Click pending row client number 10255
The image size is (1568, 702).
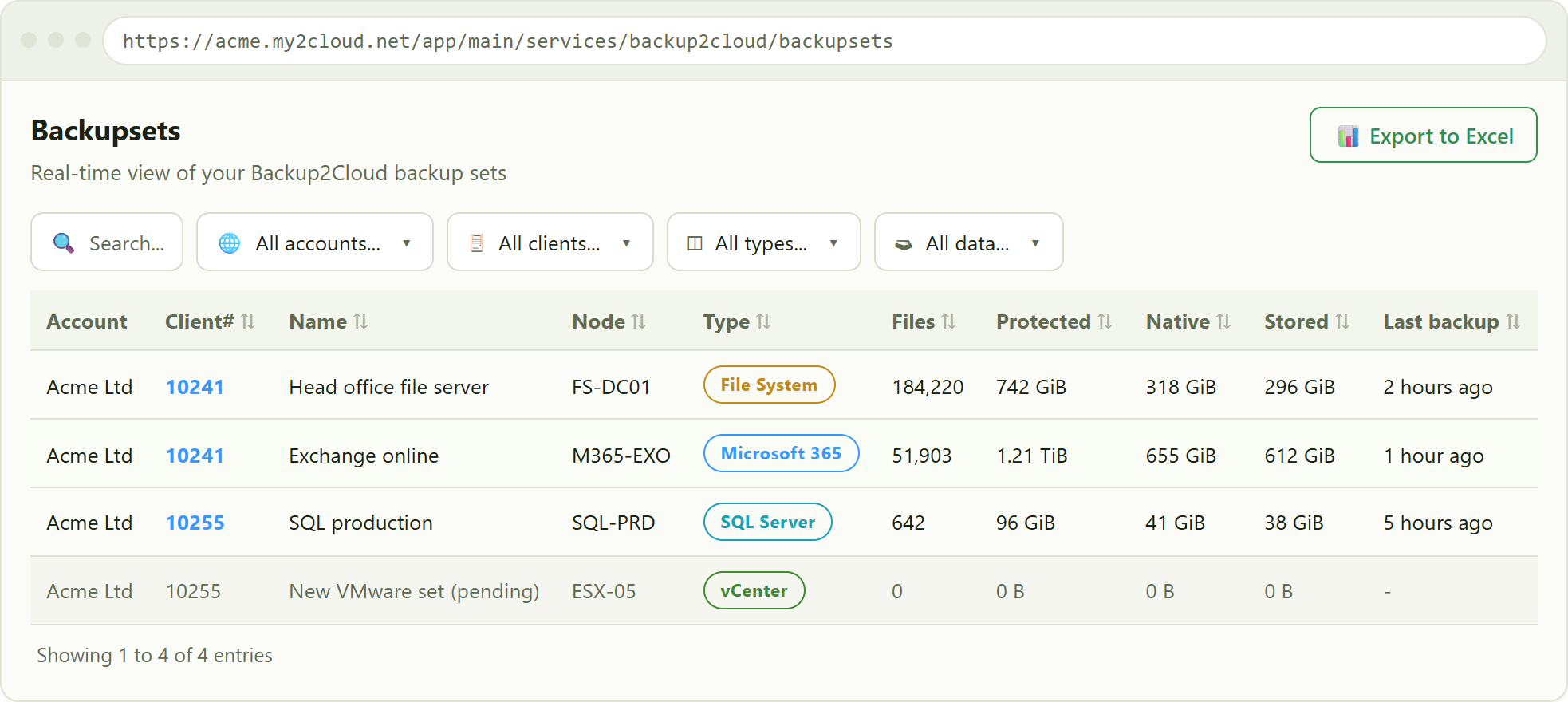[193, 591]
